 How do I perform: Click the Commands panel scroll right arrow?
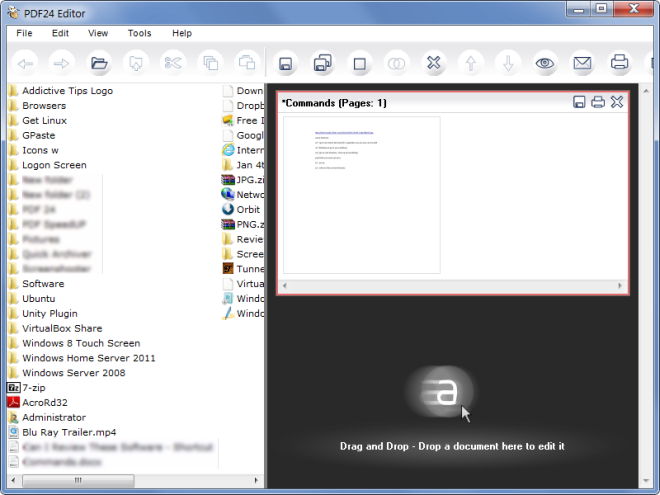click(x=620, y=286)
